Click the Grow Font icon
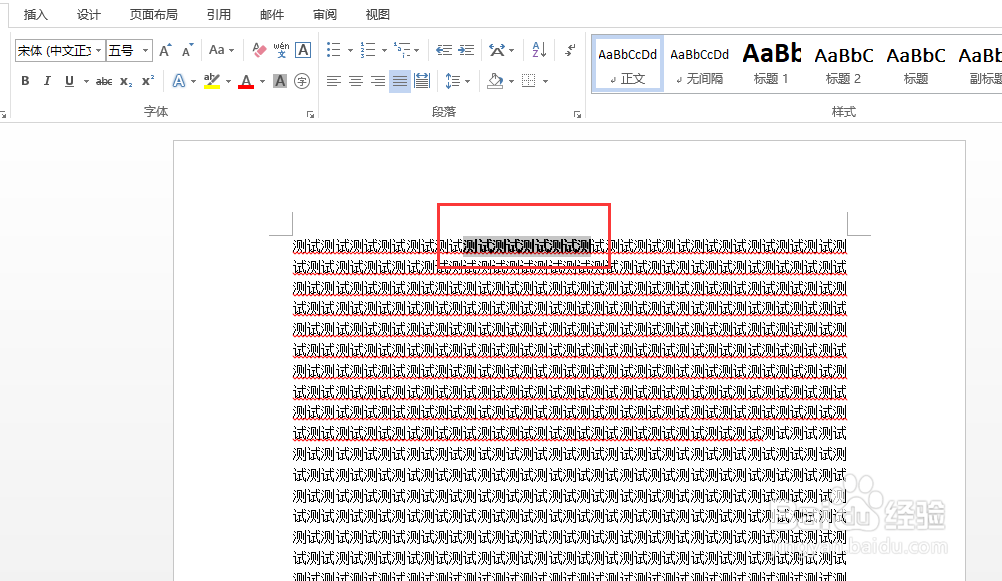The image size is (1002, 581). coord(165,50)
